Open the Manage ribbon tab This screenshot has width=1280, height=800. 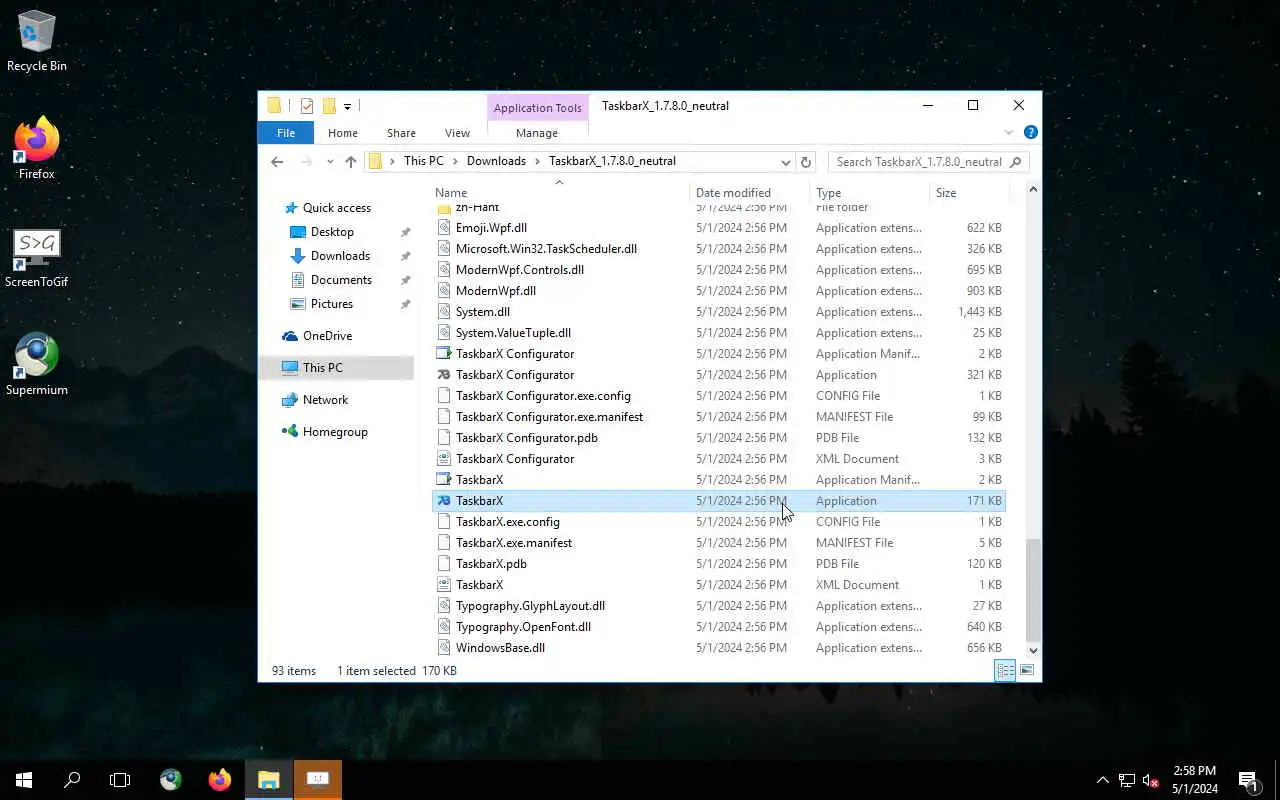click(537, 133)
